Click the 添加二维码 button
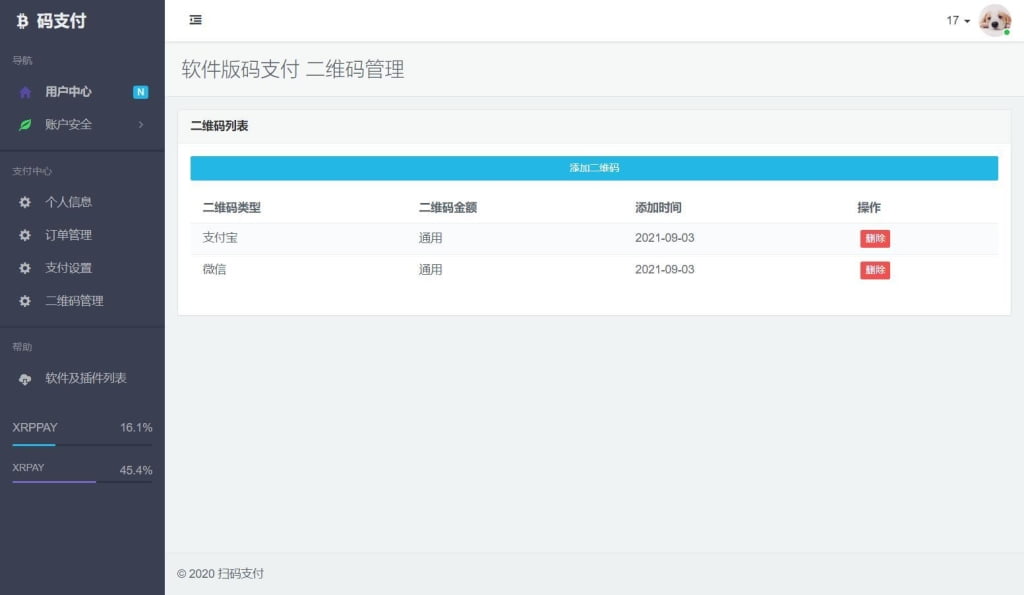 point(594,168)
